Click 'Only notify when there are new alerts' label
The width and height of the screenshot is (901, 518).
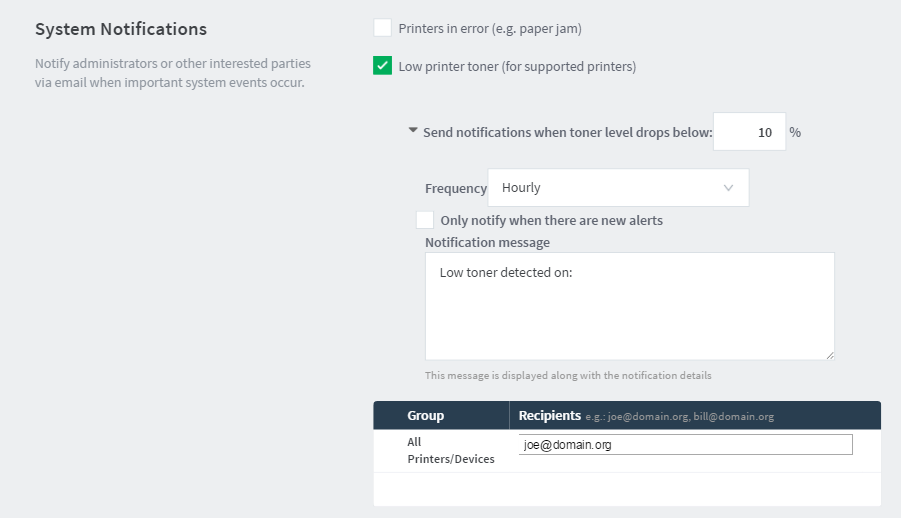552,220
